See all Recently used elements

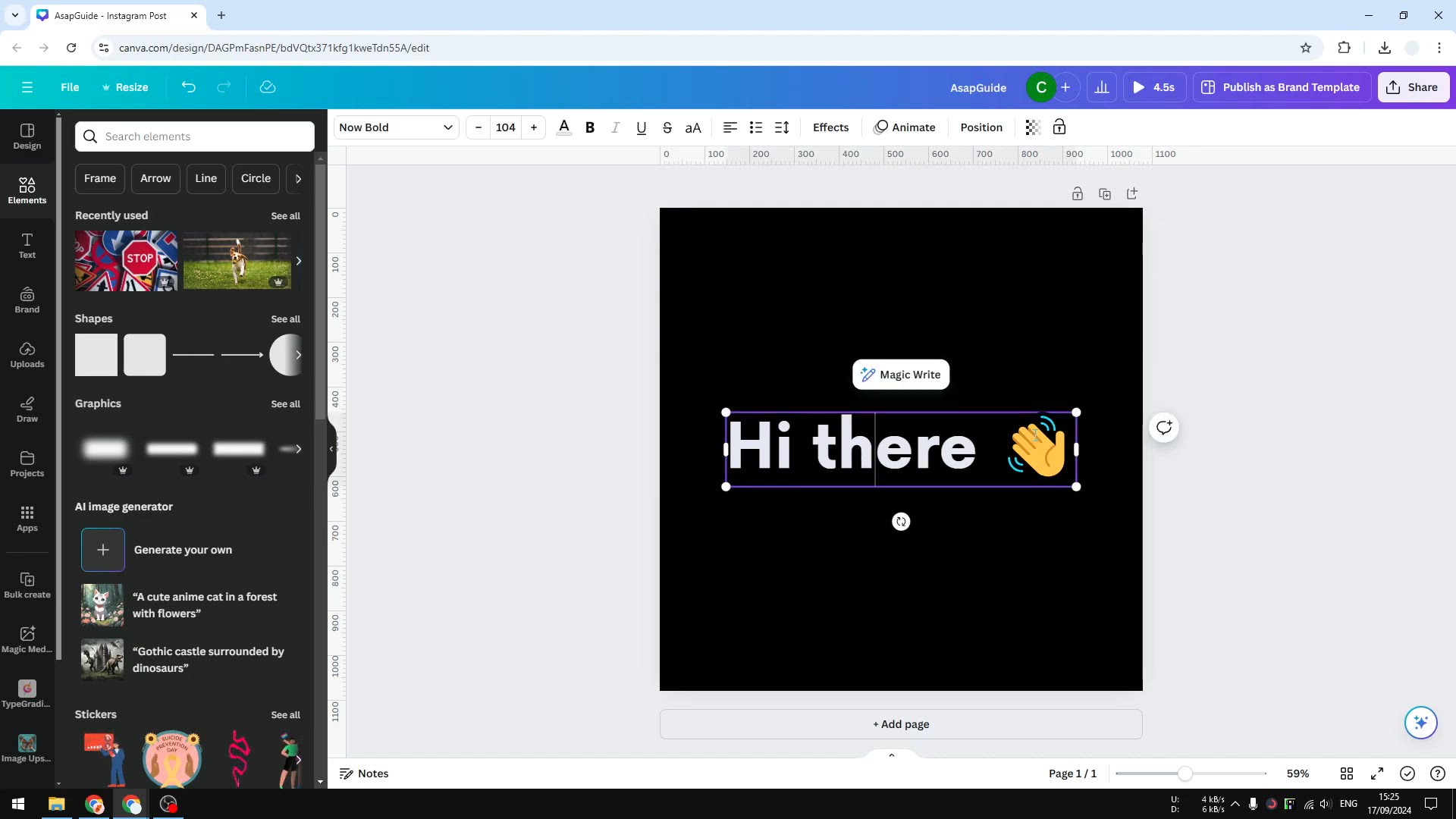tap(285, 216)
